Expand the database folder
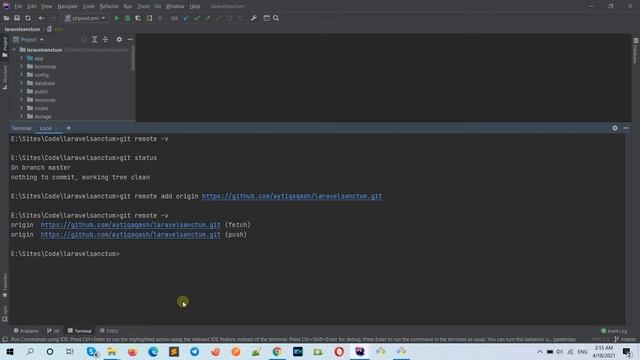The height and width of the screenshot is (360, 640). pos(22,83)
